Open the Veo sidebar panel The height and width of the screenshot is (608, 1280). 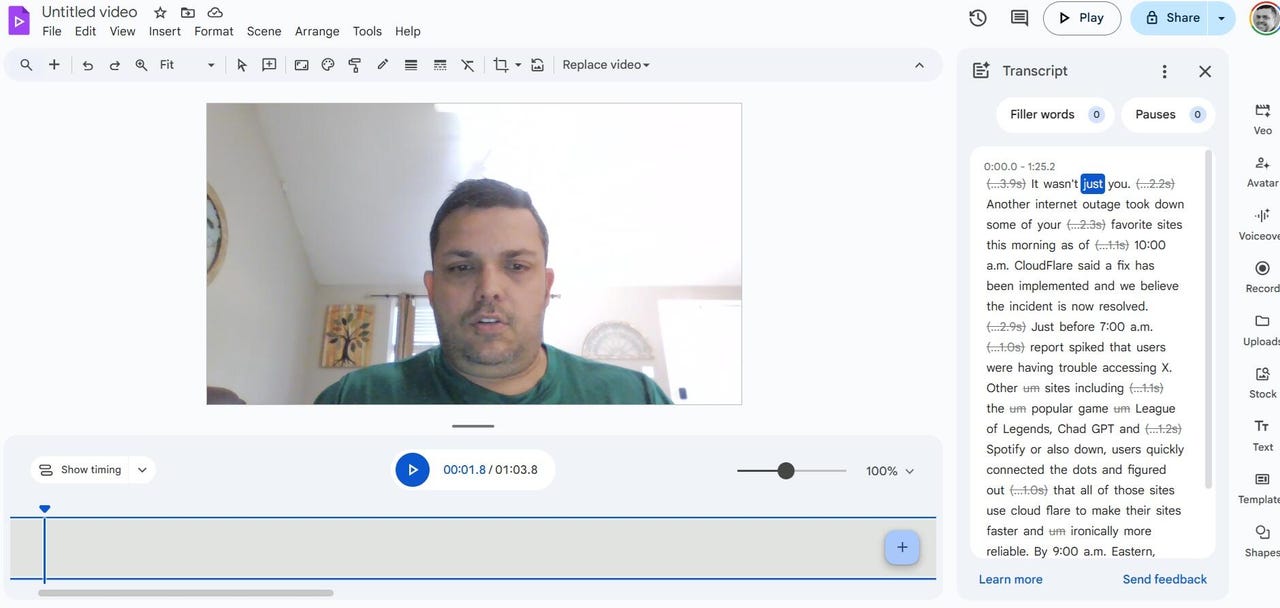coord(1262,117)
